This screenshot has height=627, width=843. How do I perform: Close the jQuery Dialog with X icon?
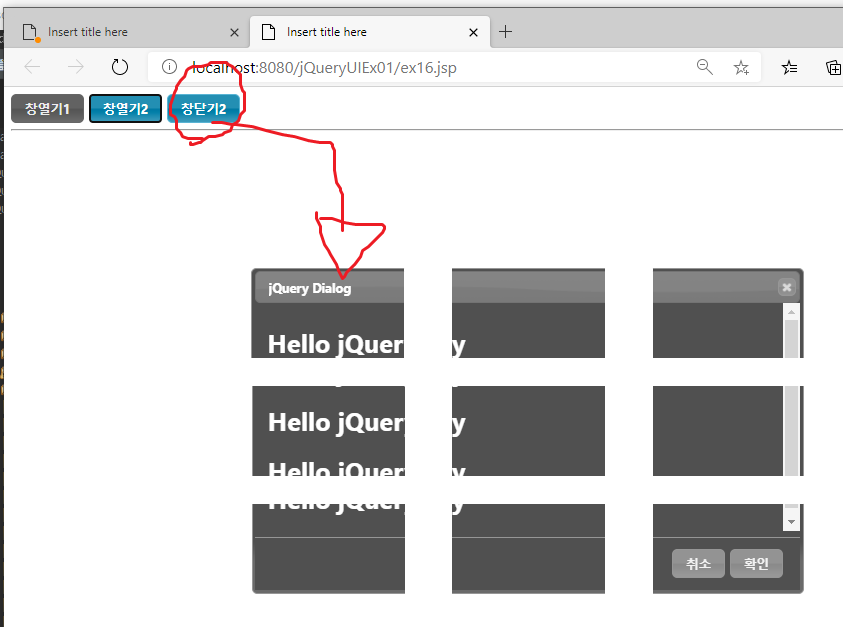[x=787, y=287]
